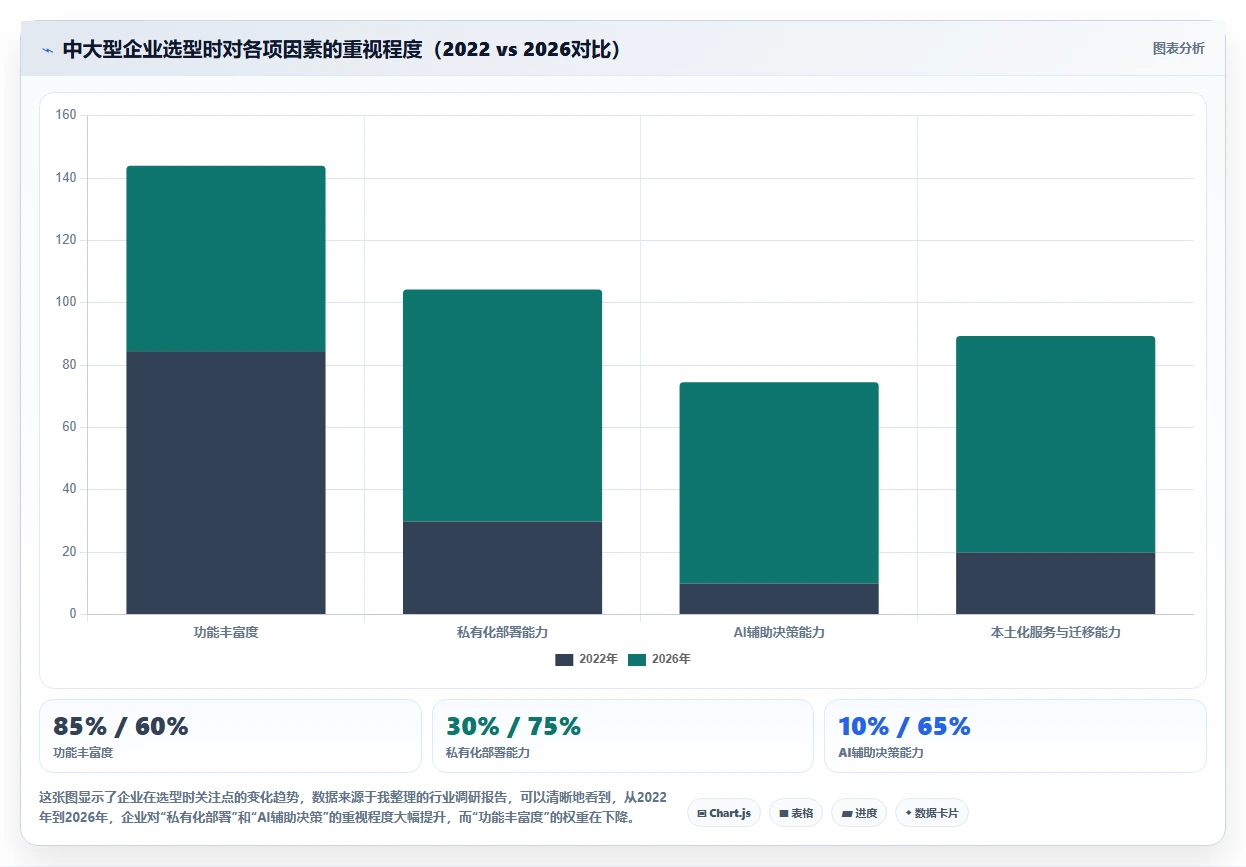Click the description paragraph starting 这张图显示了
1246x867 pixels.
coord(352,807)
